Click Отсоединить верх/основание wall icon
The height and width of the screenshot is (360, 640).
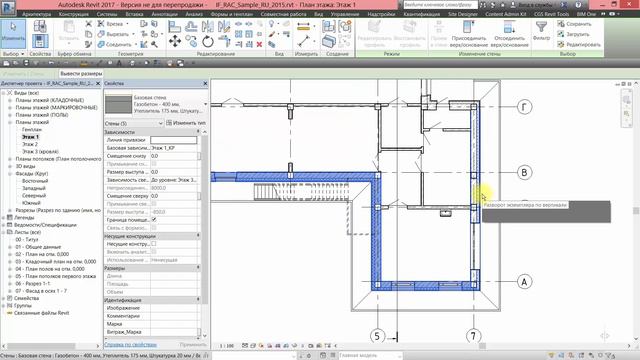coord(509,27)
